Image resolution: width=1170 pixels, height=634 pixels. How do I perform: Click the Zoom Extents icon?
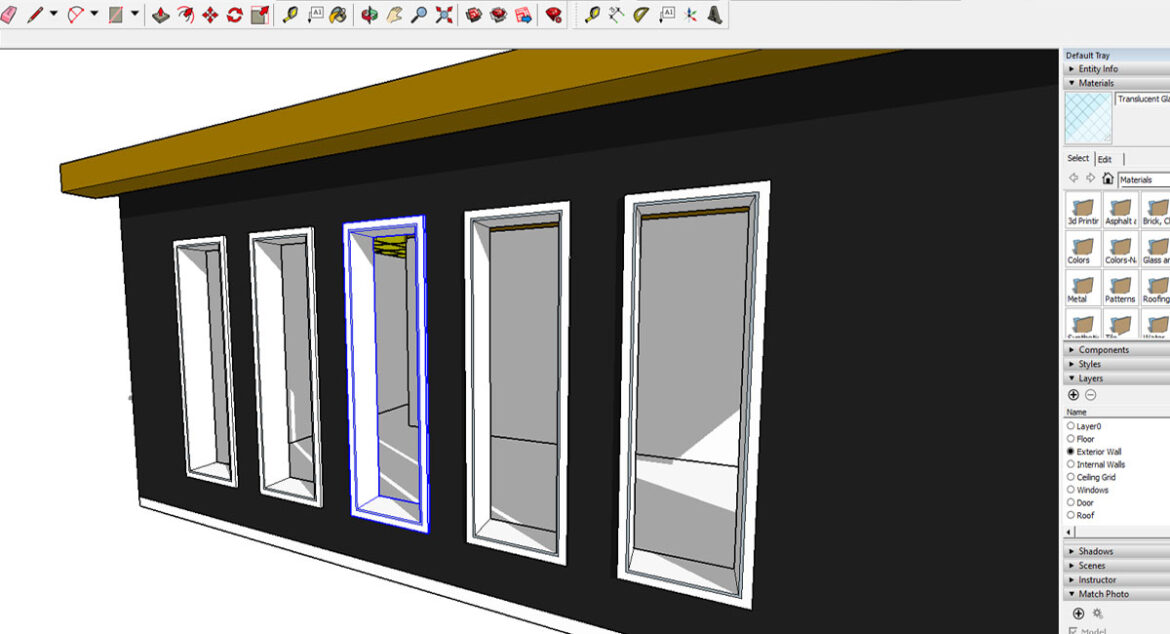coord(446,14)
